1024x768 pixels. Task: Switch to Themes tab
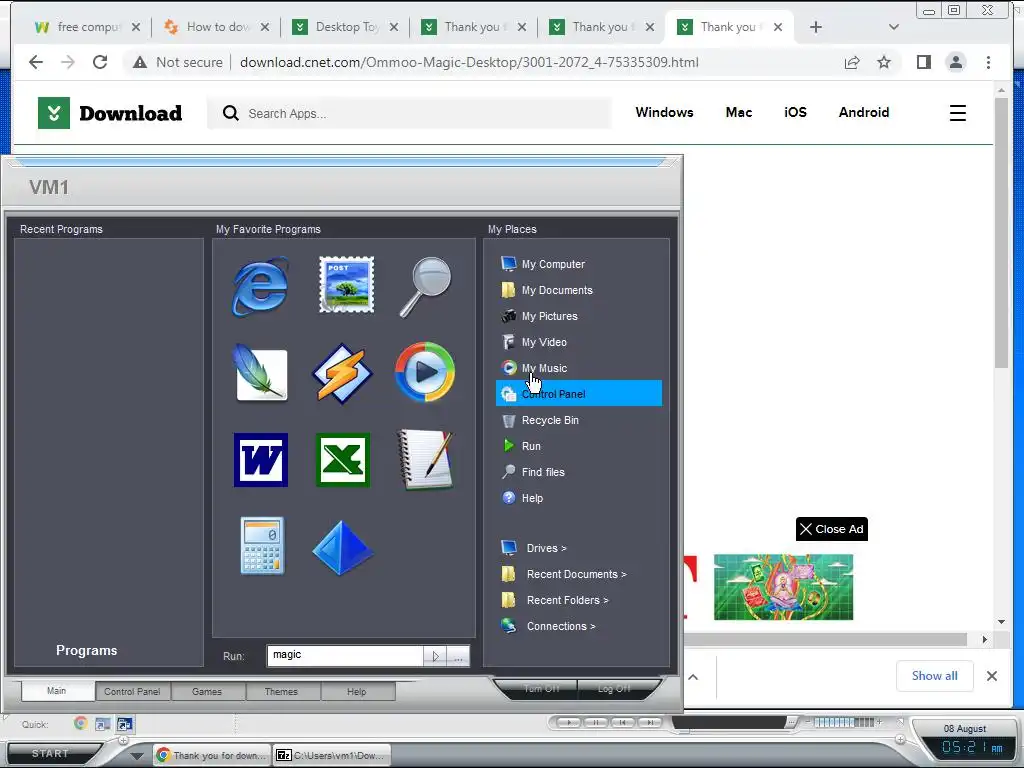(281, 692)
